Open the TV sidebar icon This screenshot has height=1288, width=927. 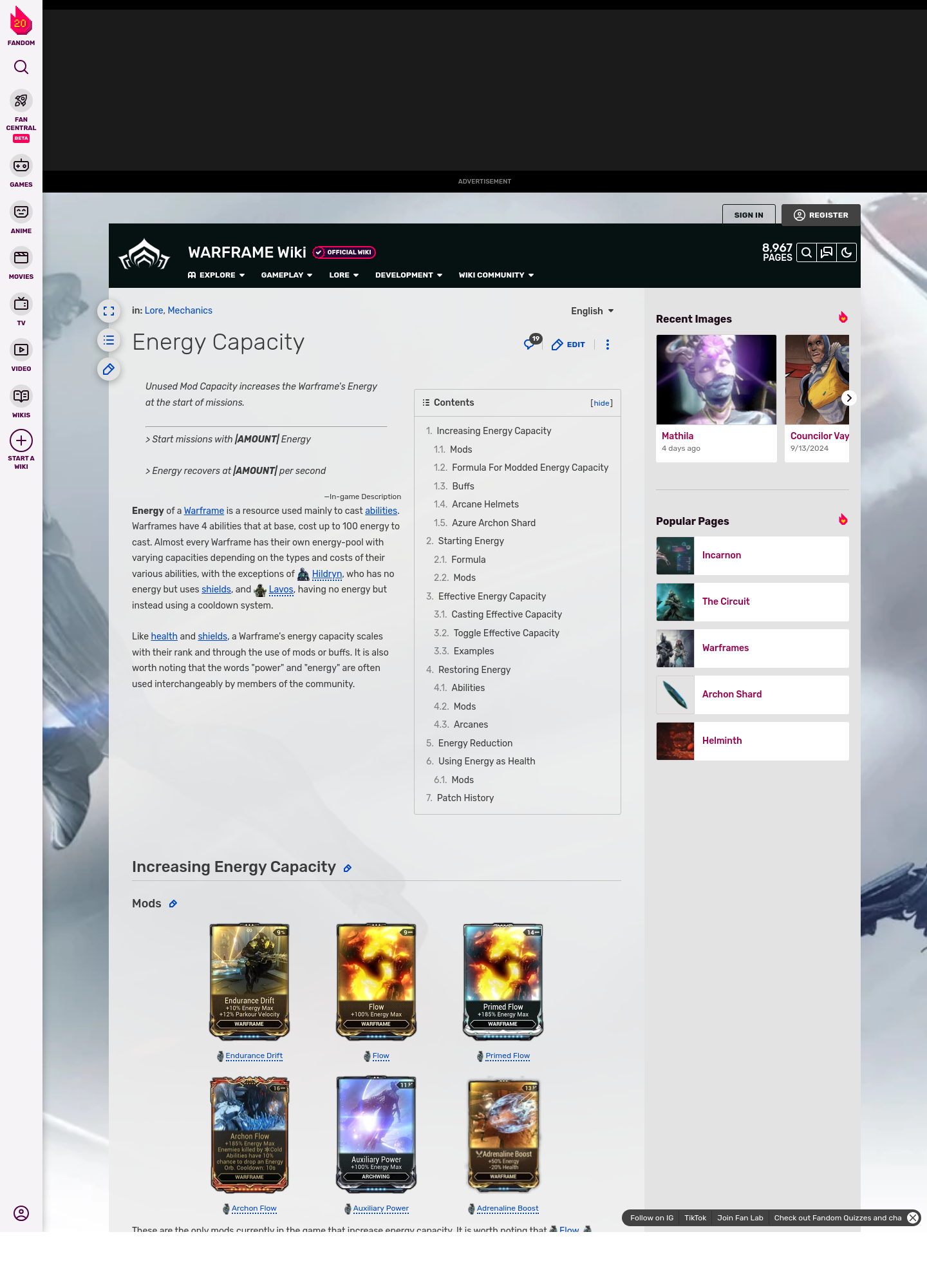click(21, 304)
